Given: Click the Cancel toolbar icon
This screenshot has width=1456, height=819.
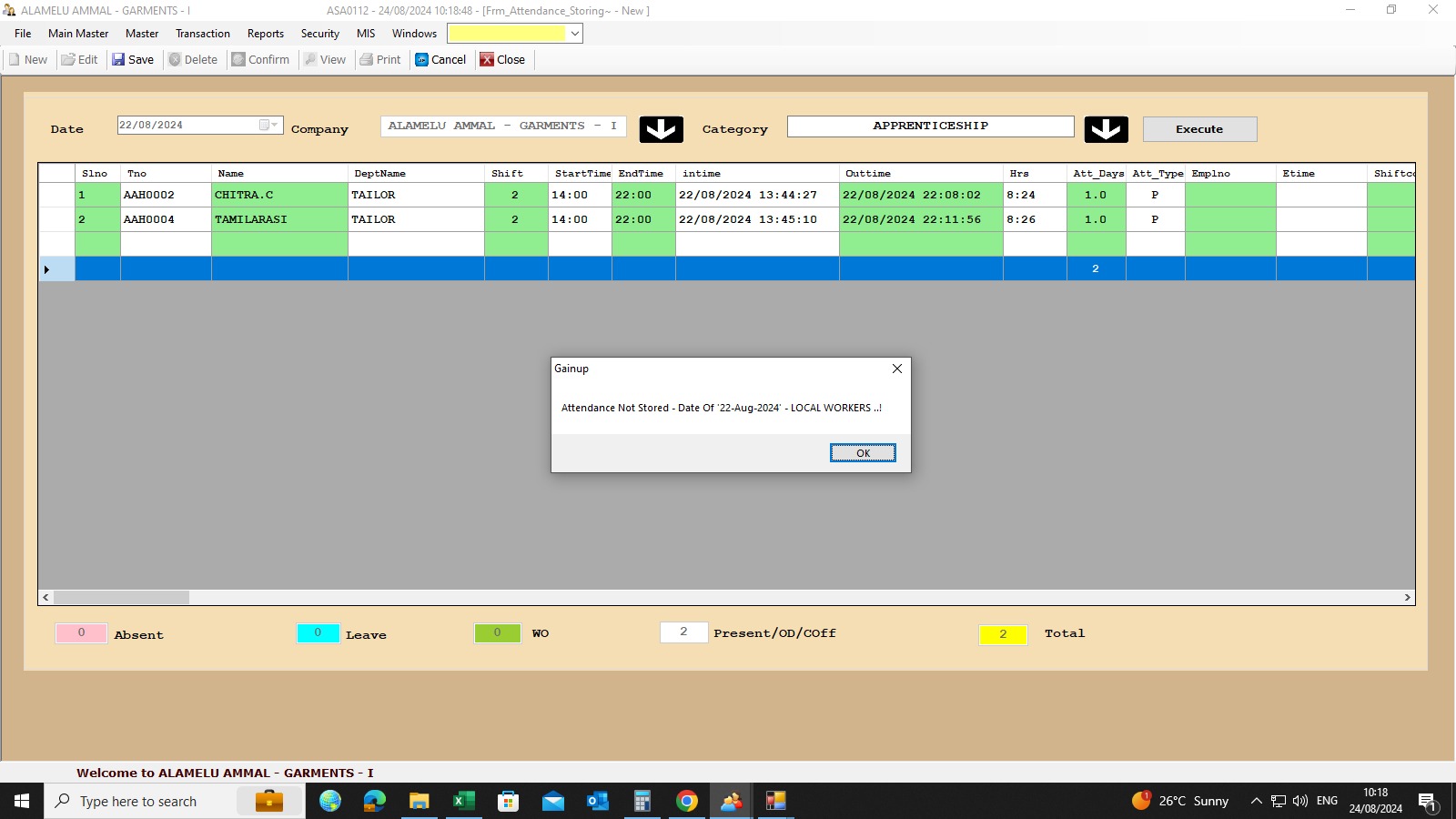Looking at the screenshot, I should point(422,60).
